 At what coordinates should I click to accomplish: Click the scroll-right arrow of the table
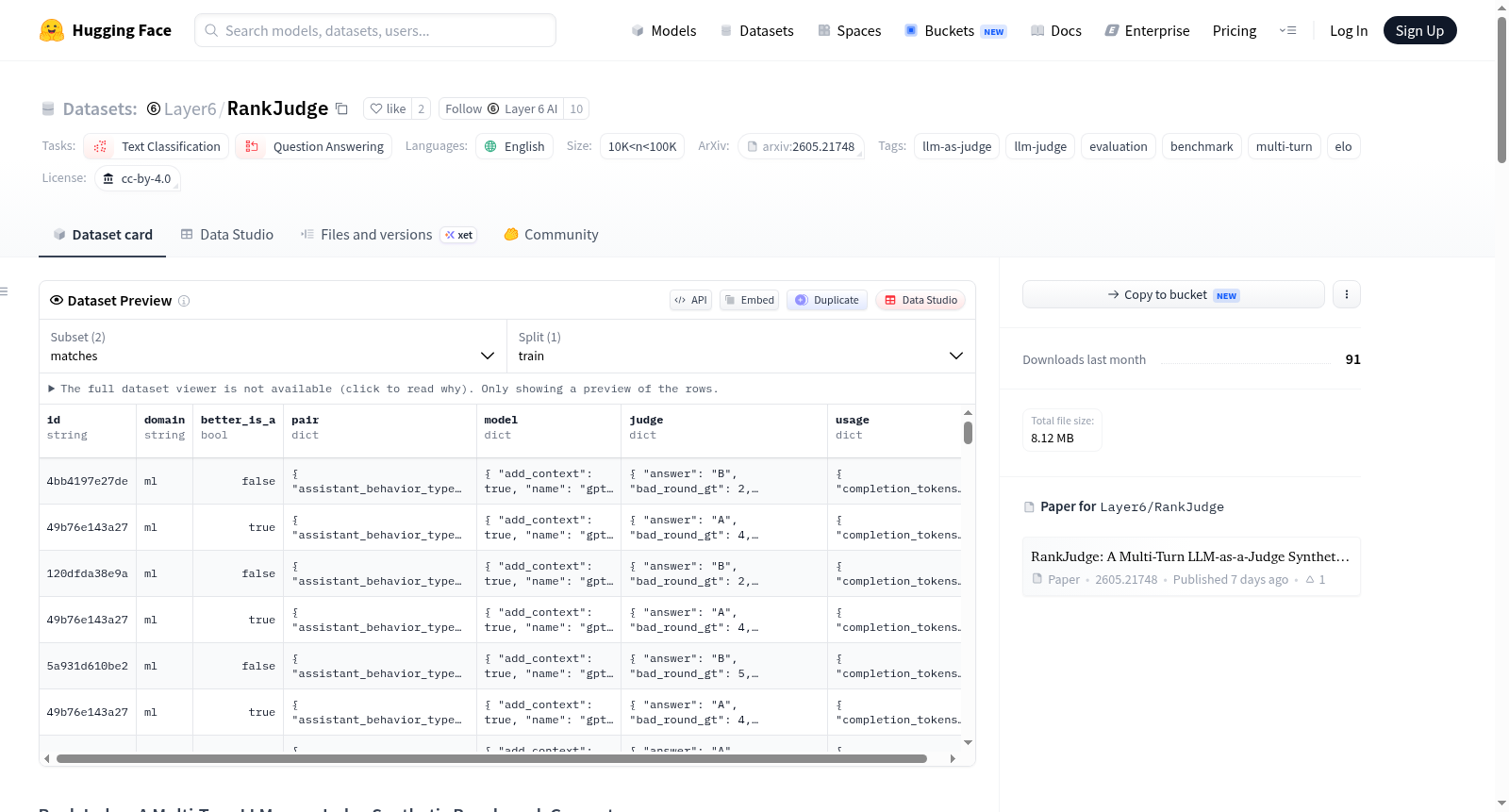pyautogui.click(x=953, y=758)
